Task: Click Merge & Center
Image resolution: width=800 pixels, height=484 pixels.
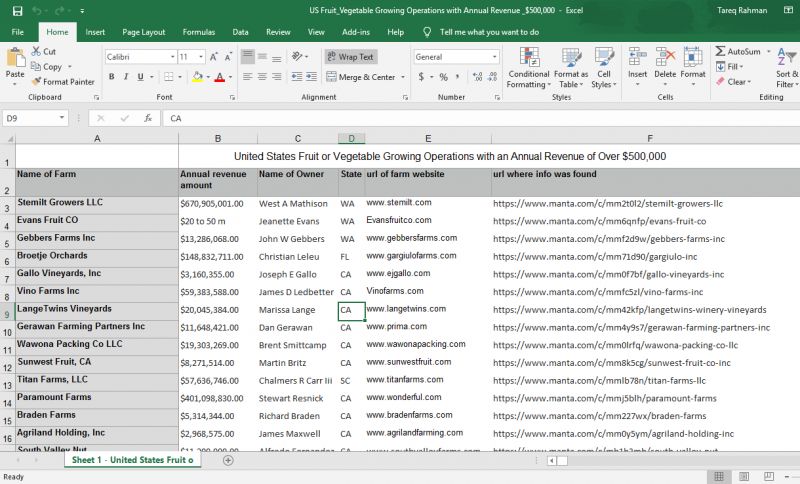Action: 361,77
